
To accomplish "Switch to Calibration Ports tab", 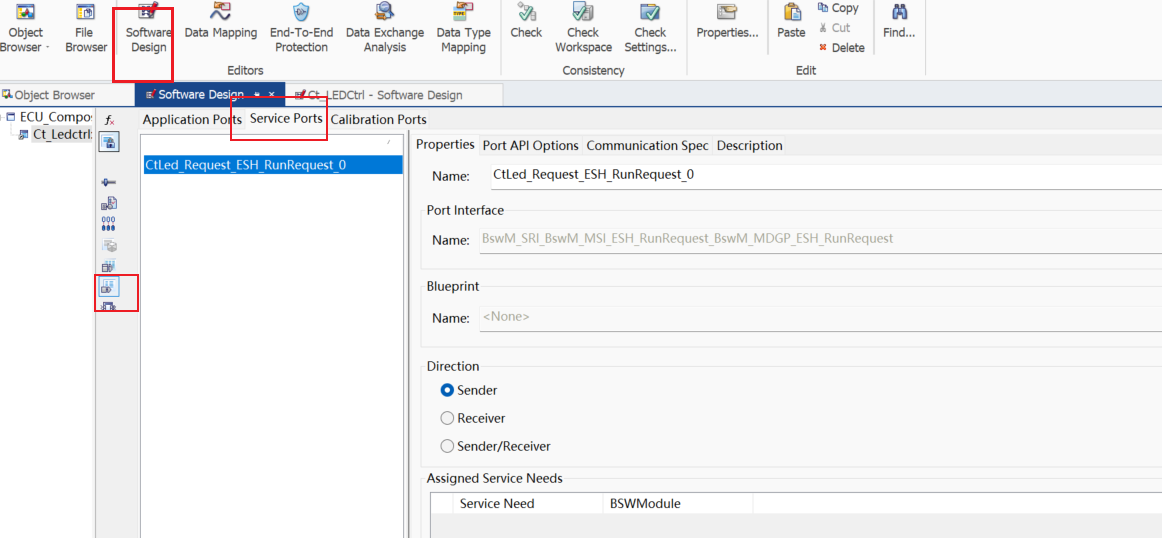I will [x=378, y=119].
